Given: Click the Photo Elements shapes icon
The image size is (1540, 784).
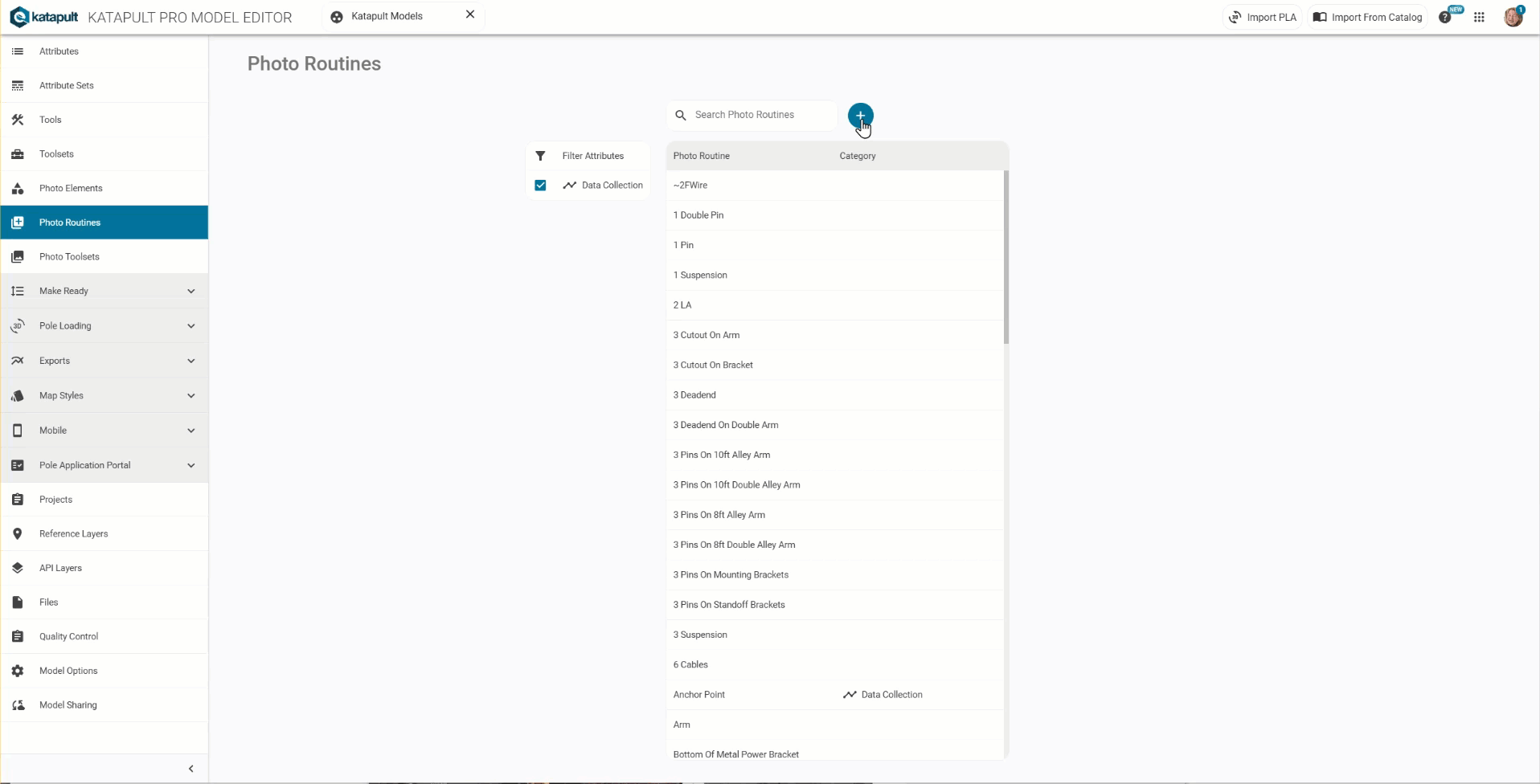Looking at the screenshot, I should [x=18, y=189].
